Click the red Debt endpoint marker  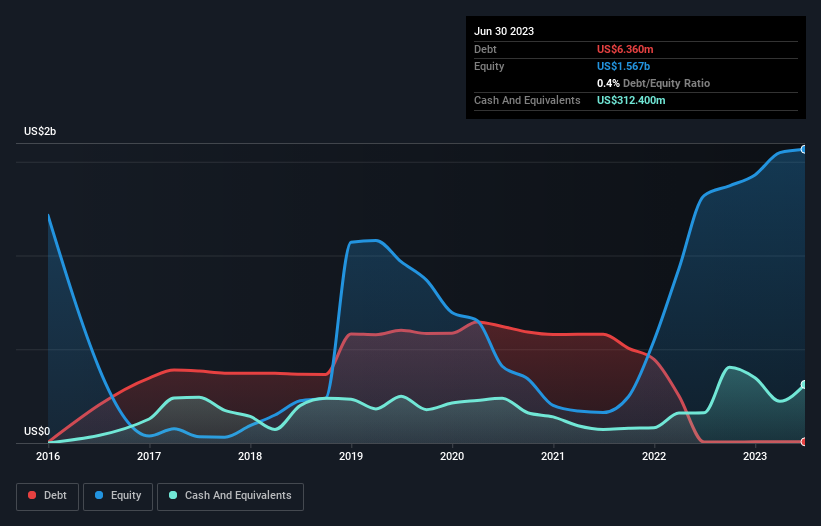pyautogui.click(x=804, y=442)
